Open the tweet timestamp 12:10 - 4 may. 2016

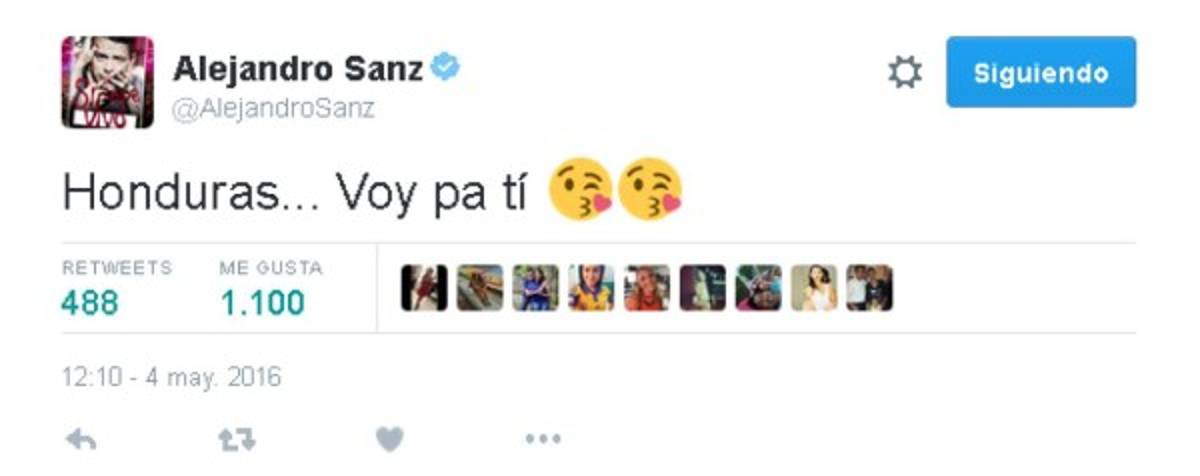point(171,377)
